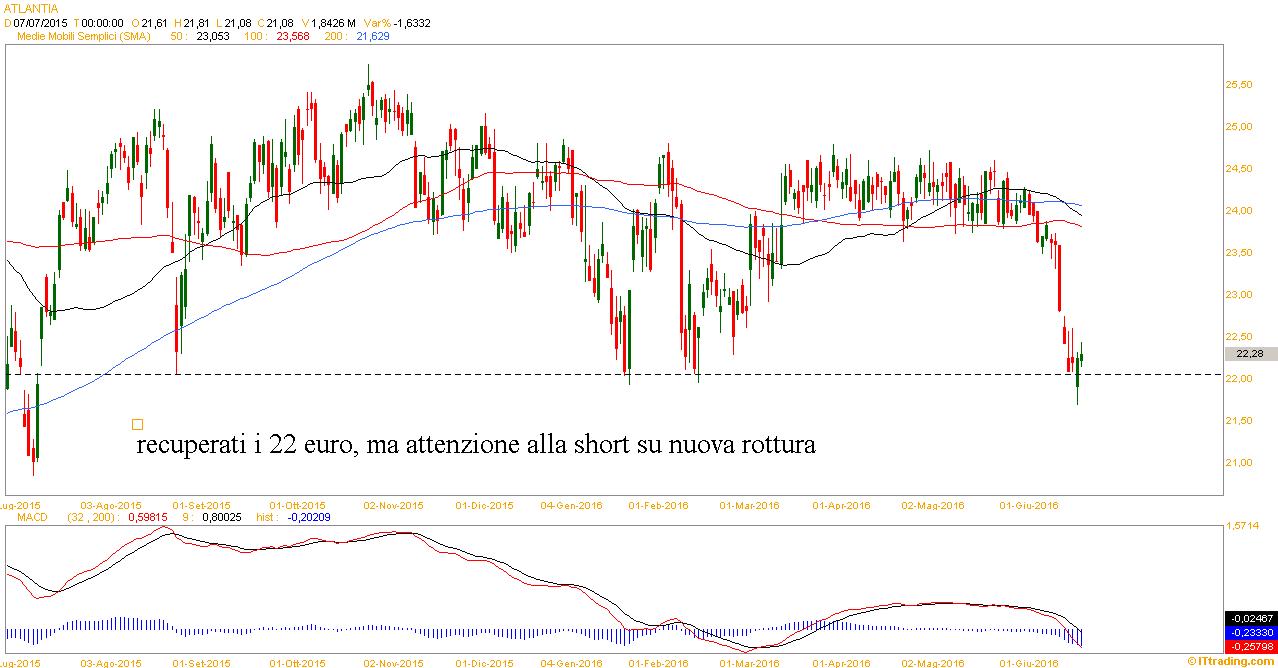Select the ATLANTIA ticker title
The width and height of the screenshot is (1278, 668).
click(x=32, y=8)
